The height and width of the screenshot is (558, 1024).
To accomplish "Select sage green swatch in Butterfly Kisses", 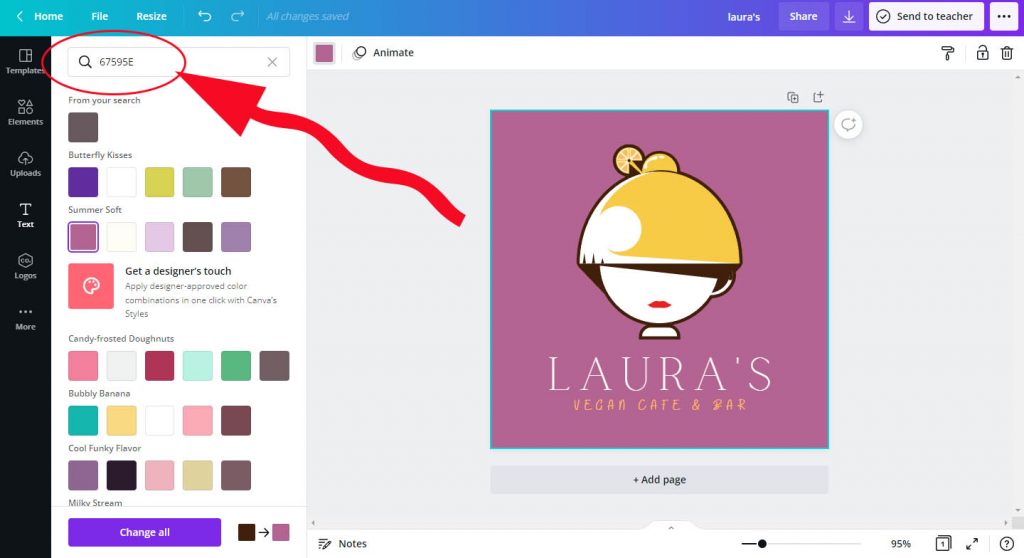I will click(197, 182).
